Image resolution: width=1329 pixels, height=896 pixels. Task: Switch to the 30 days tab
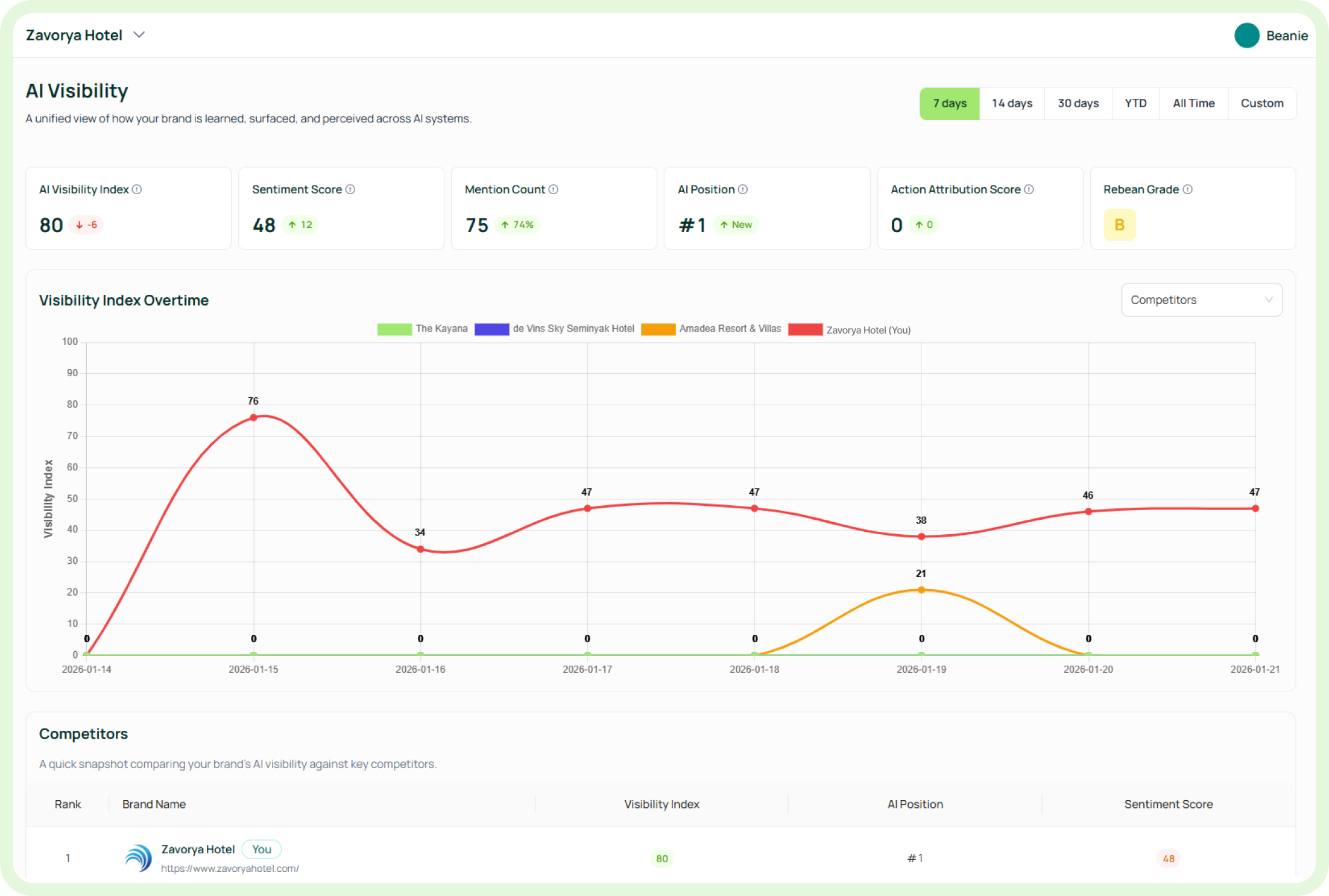(1078, 103)
